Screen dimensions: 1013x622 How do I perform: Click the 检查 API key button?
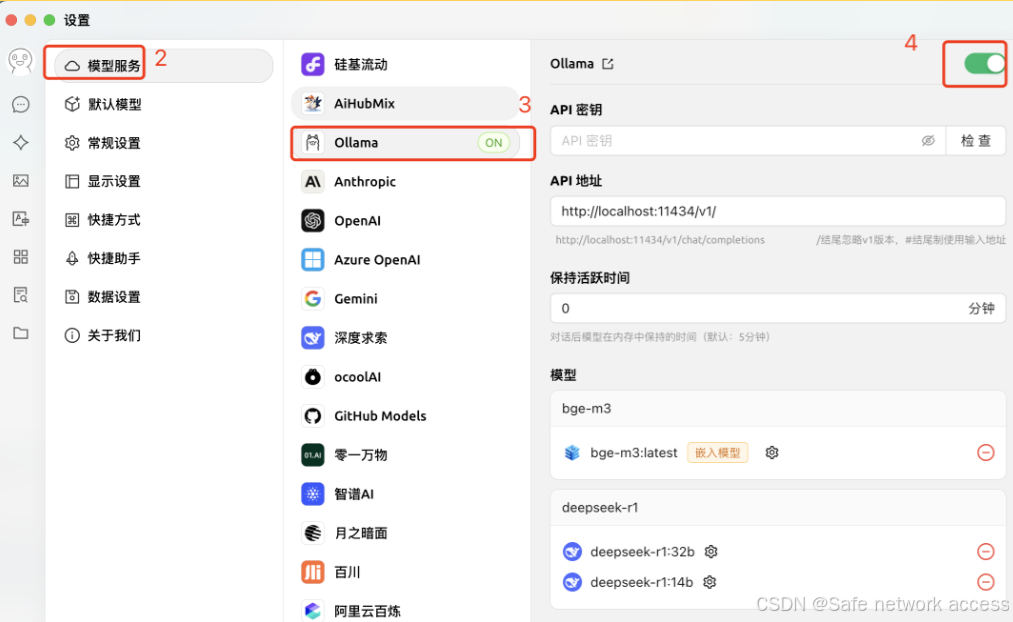tap(976, 141)
